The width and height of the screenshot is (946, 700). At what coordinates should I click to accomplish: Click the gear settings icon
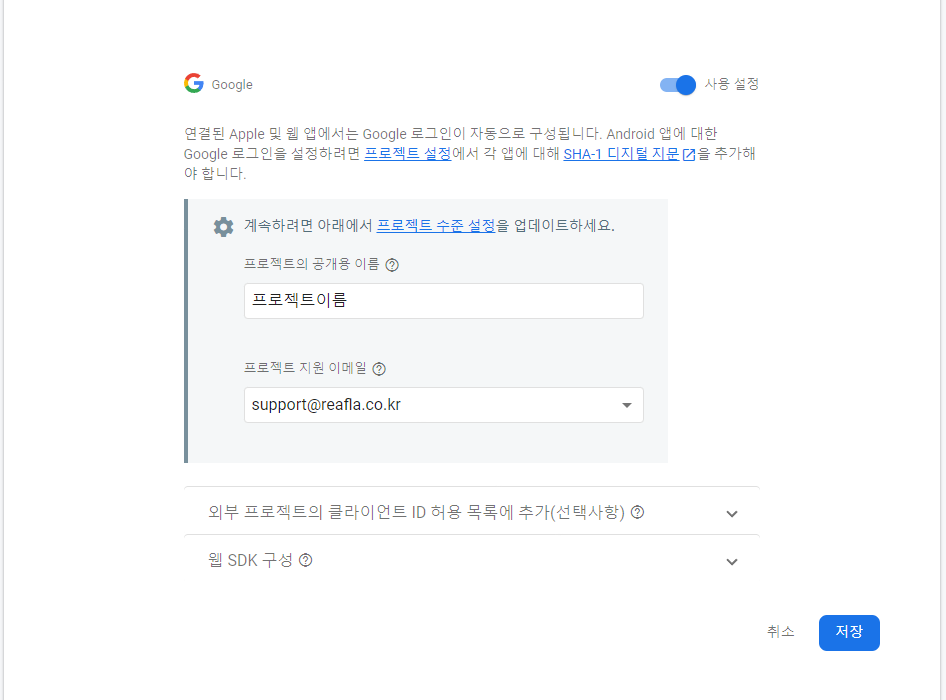[x=223, y=227]
